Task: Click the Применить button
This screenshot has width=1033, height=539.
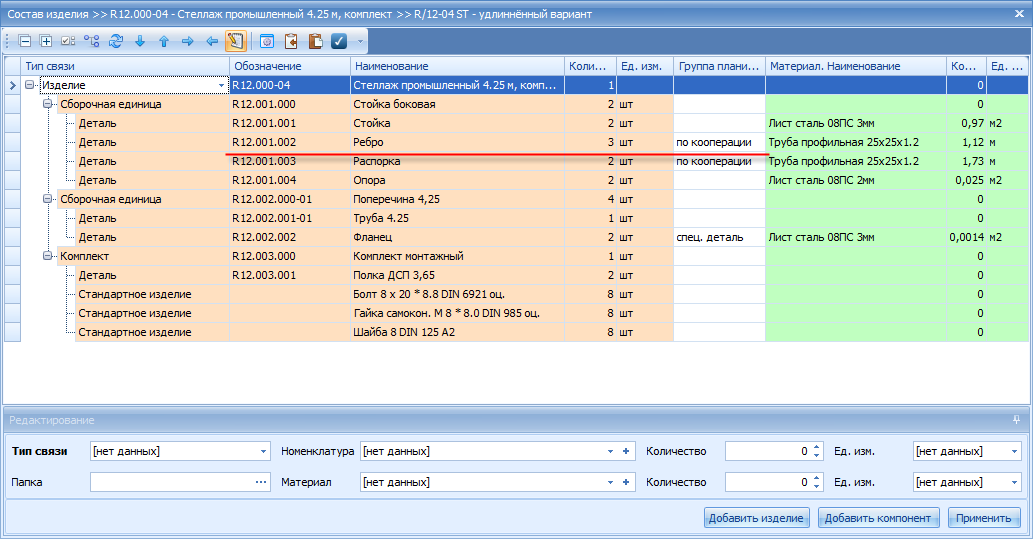Action: [x=984, y=518]
